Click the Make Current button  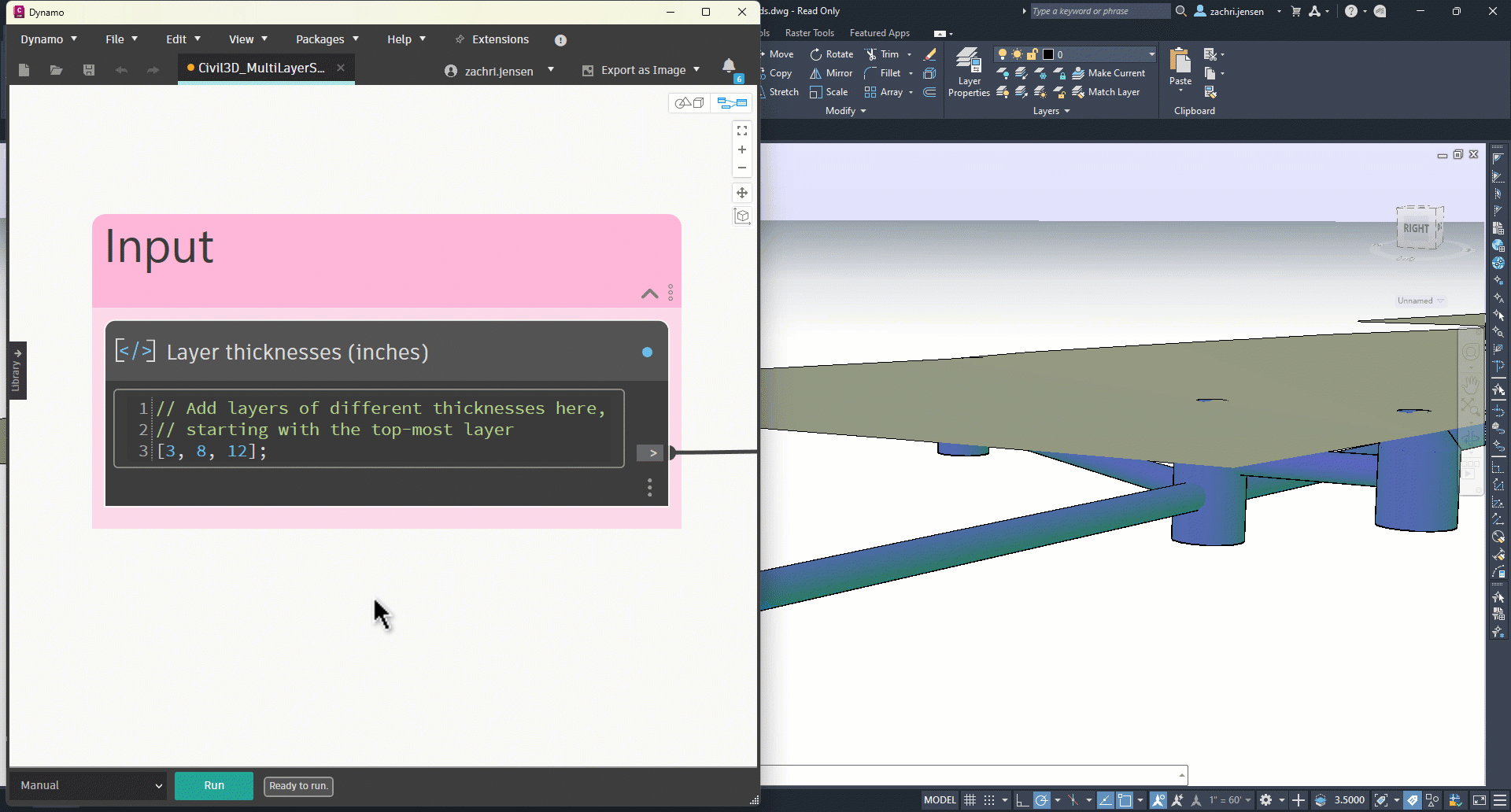point(1108,73)
